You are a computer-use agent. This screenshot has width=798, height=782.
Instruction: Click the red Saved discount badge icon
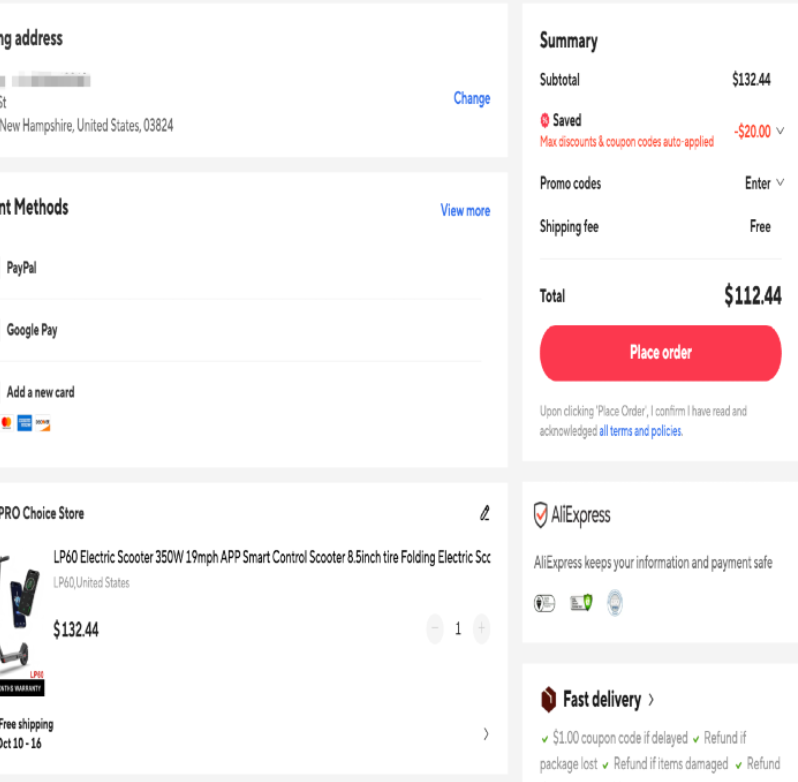tap(545, 120)
